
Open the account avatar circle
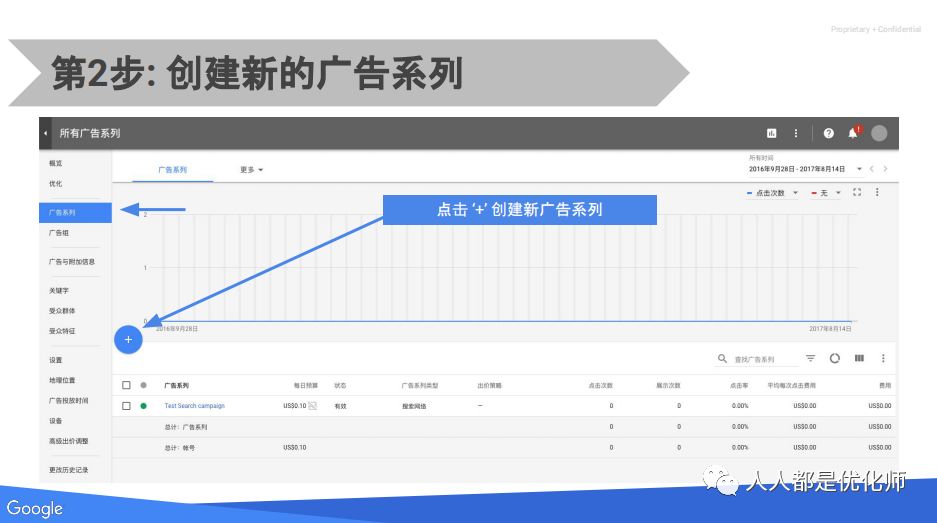pyautogui.click(x=879, y=133)
